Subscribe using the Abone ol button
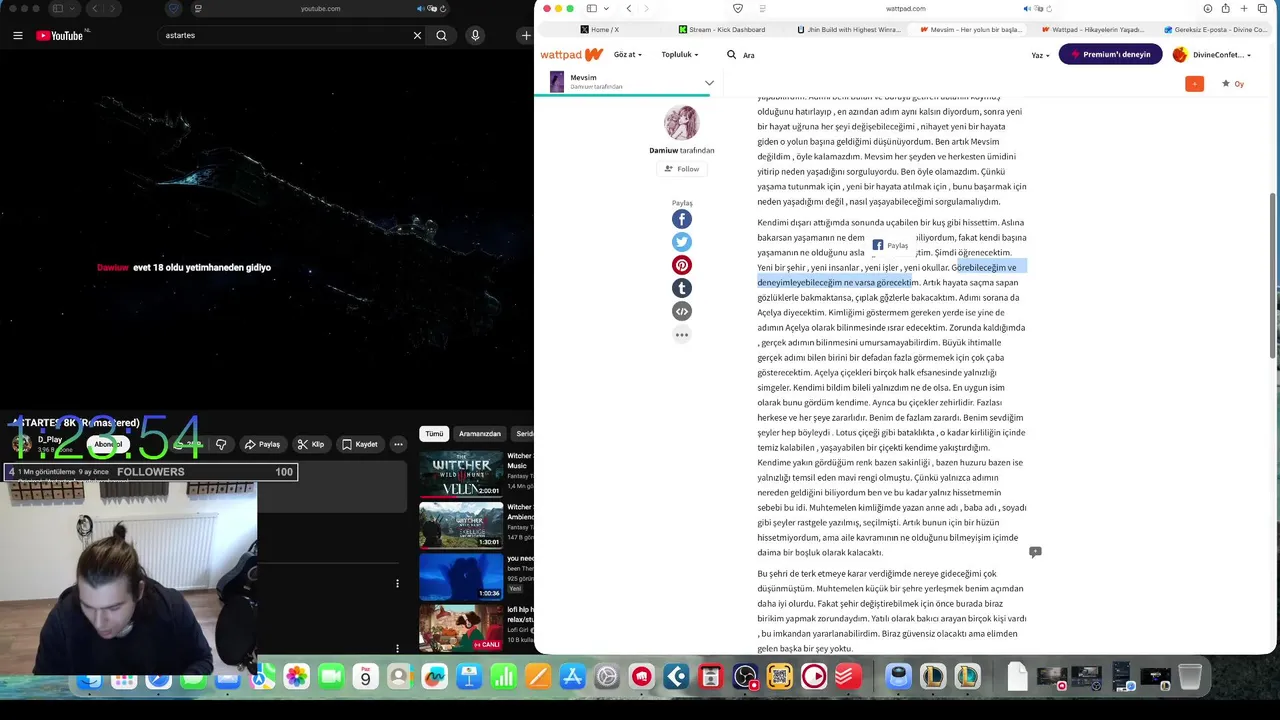This screenshot has width=1280, height=720. 108,444
